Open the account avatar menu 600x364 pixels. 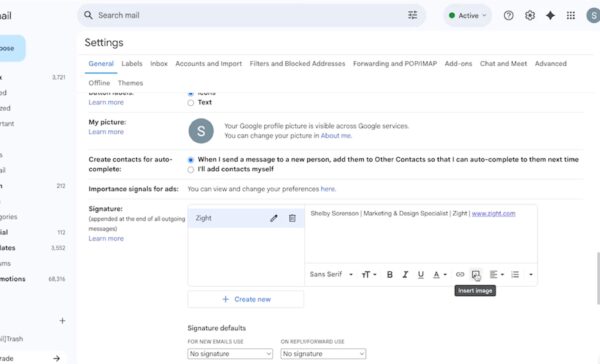(593, 16)
